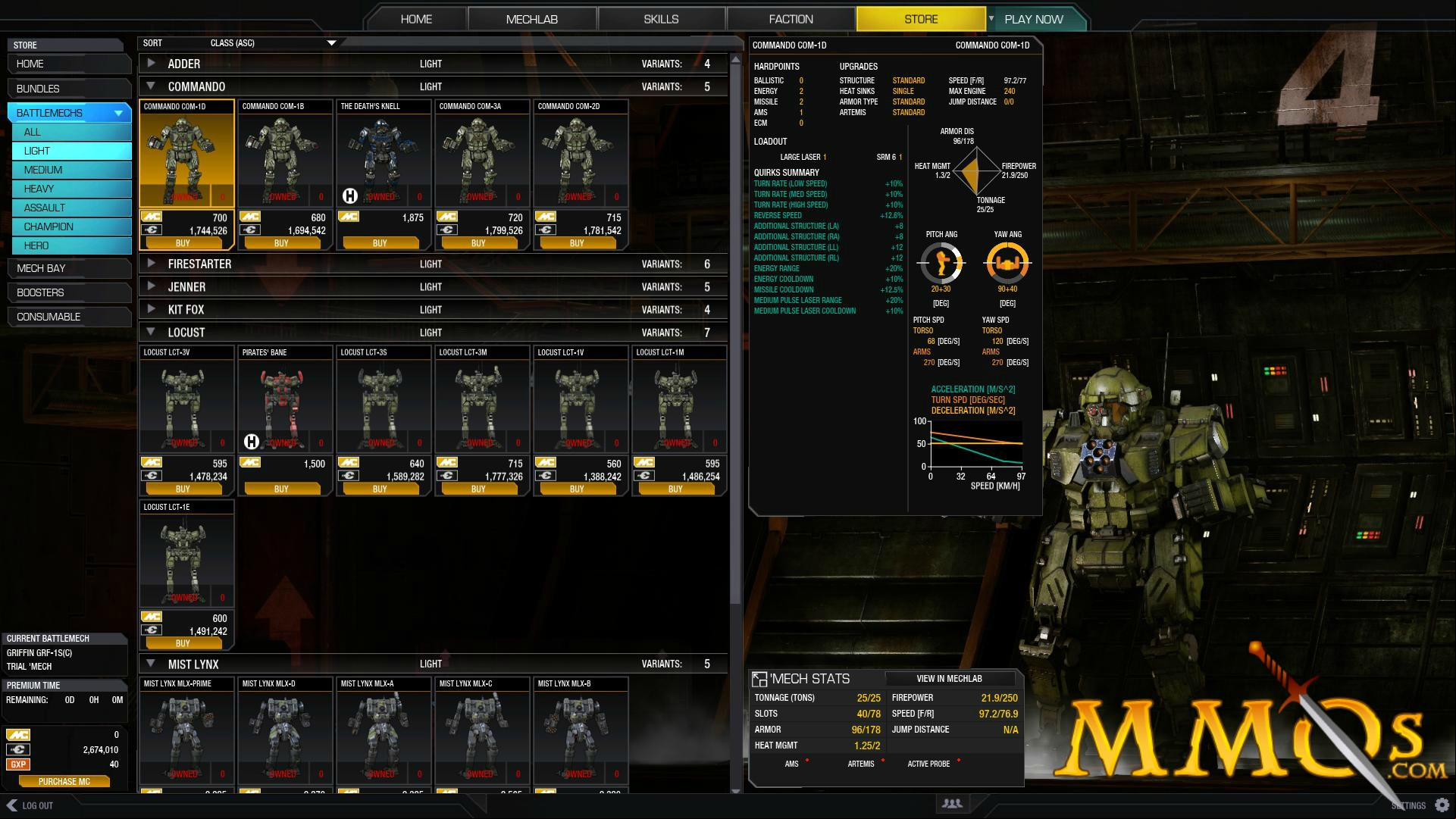Click the armor/firepower diamond chart

(978, 171)
